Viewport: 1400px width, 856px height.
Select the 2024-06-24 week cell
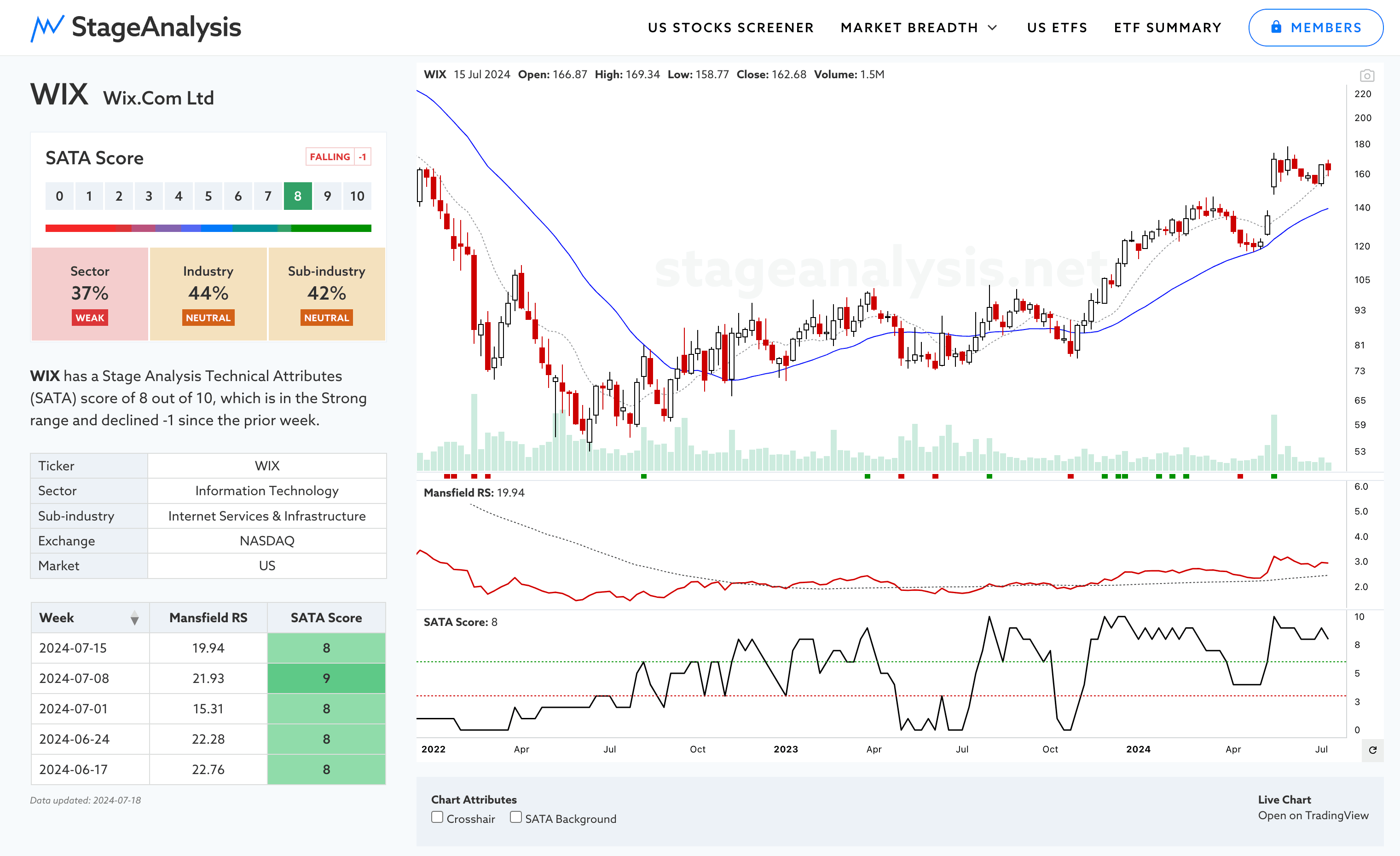coord(90,739)
